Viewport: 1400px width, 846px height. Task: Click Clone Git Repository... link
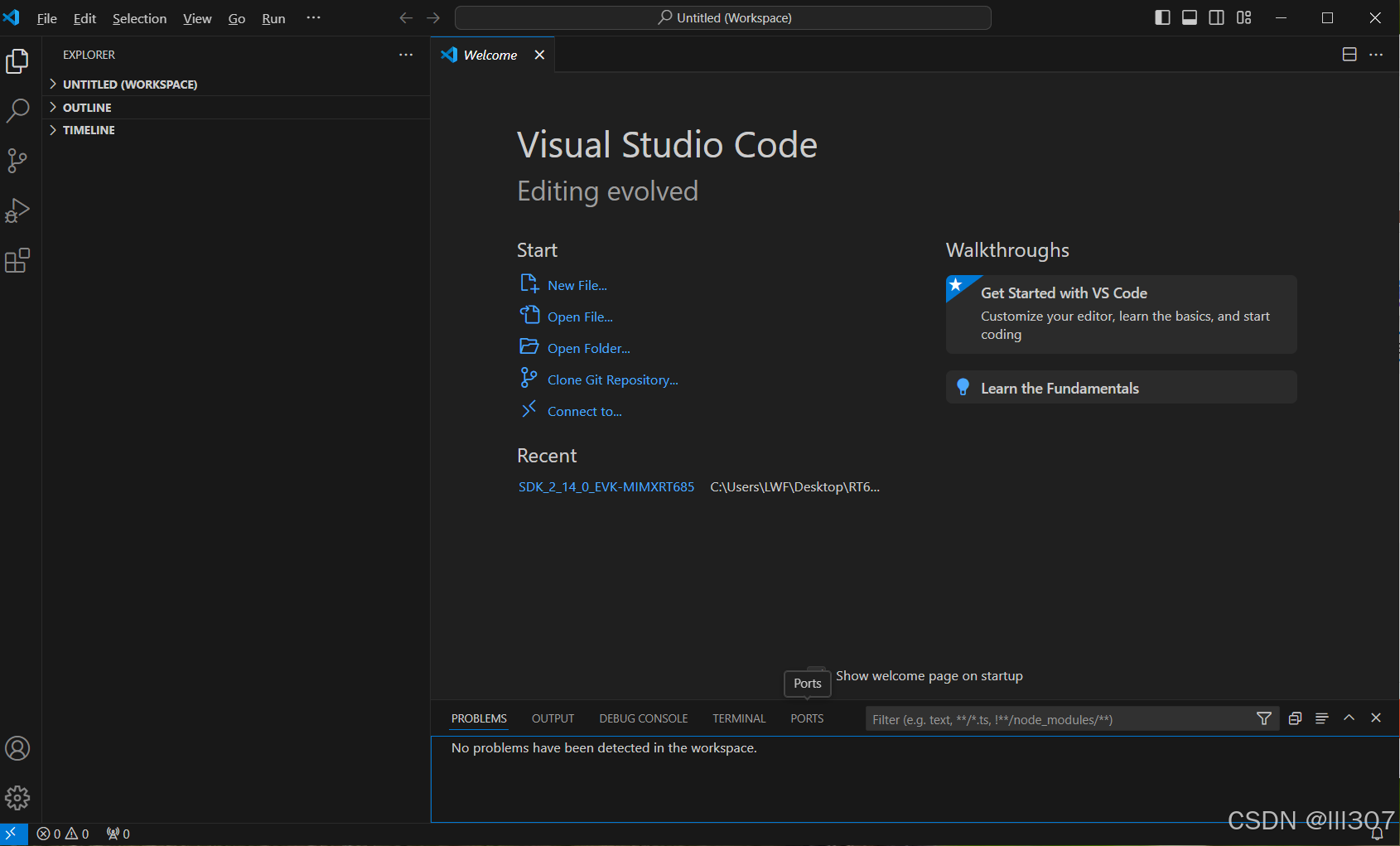613,379
